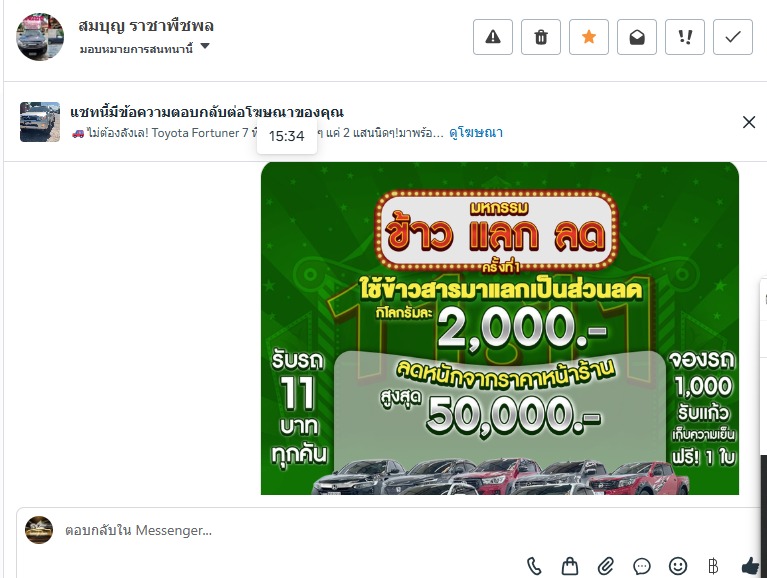This screenshot has height=578, width=767.
Task: Open contact profile picture สมบุญ ราชาพืชผล
Action: tap(40, 37)
